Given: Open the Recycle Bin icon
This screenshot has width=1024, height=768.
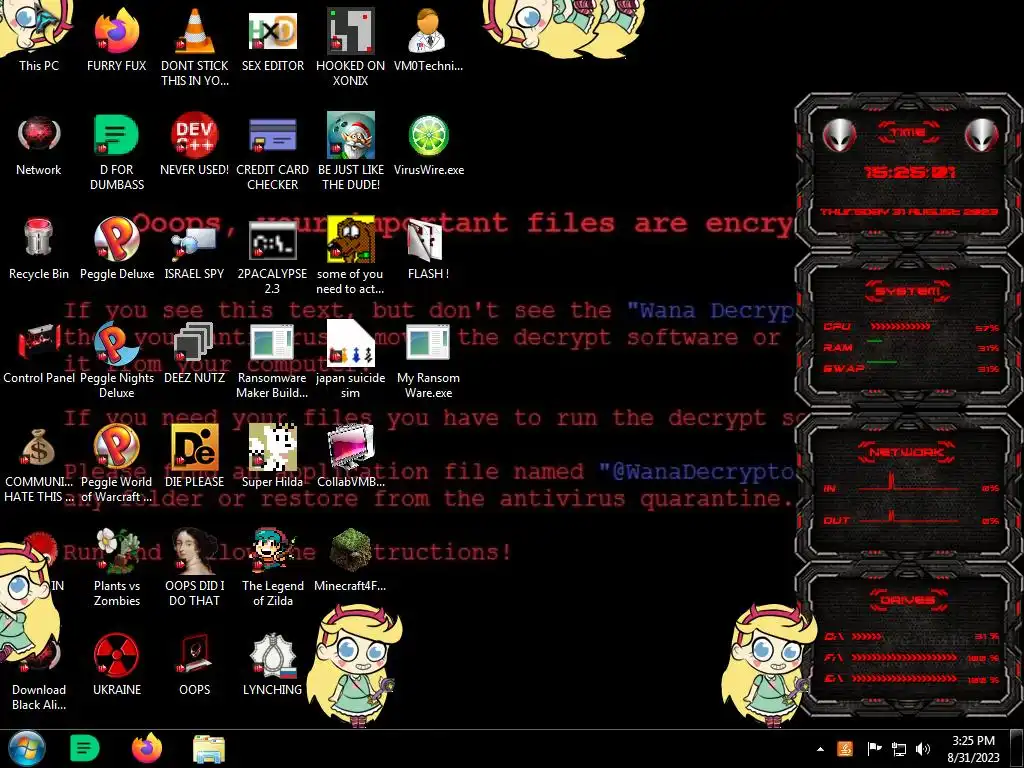Looking at the screenshot, I should point(39,248).
